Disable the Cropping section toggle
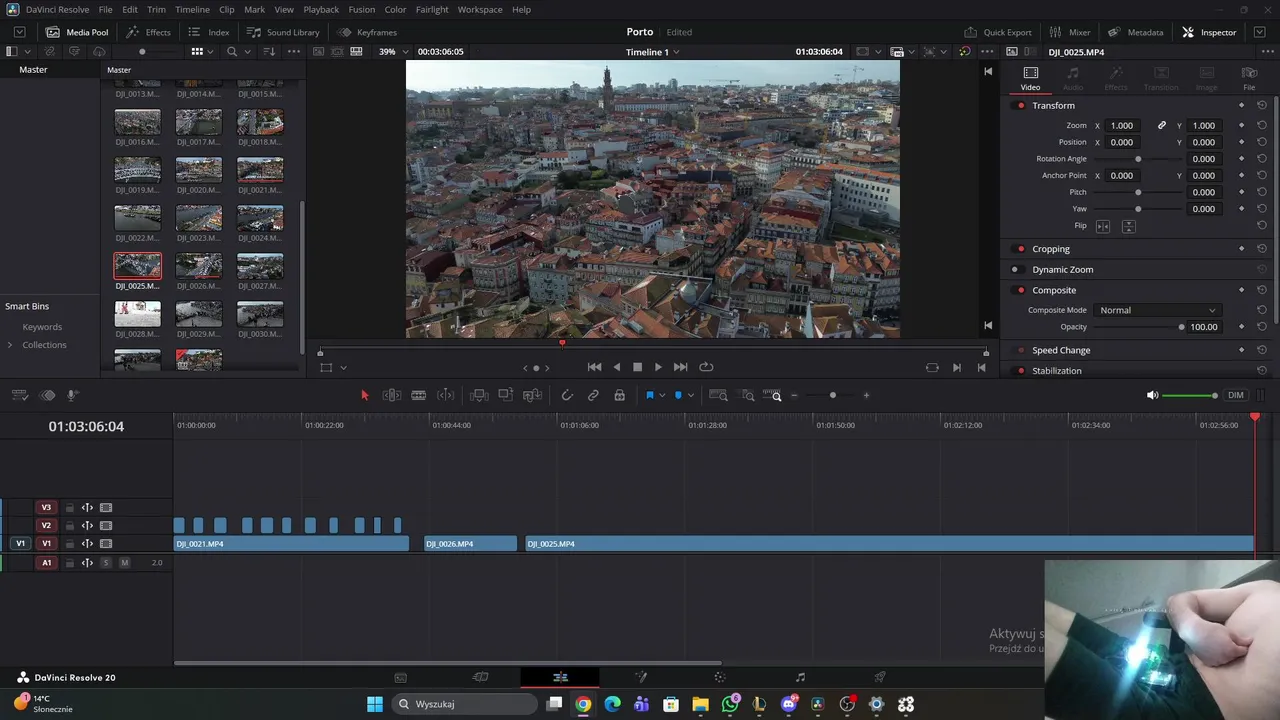This screenshot has width=1280, height=720. pos(1020,249)
